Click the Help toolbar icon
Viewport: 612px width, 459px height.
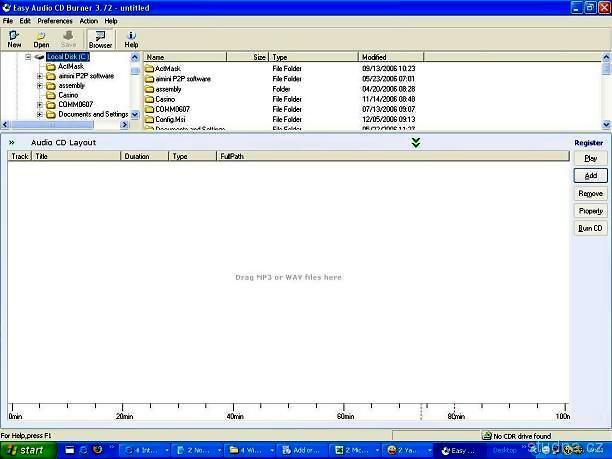(131, 38)
